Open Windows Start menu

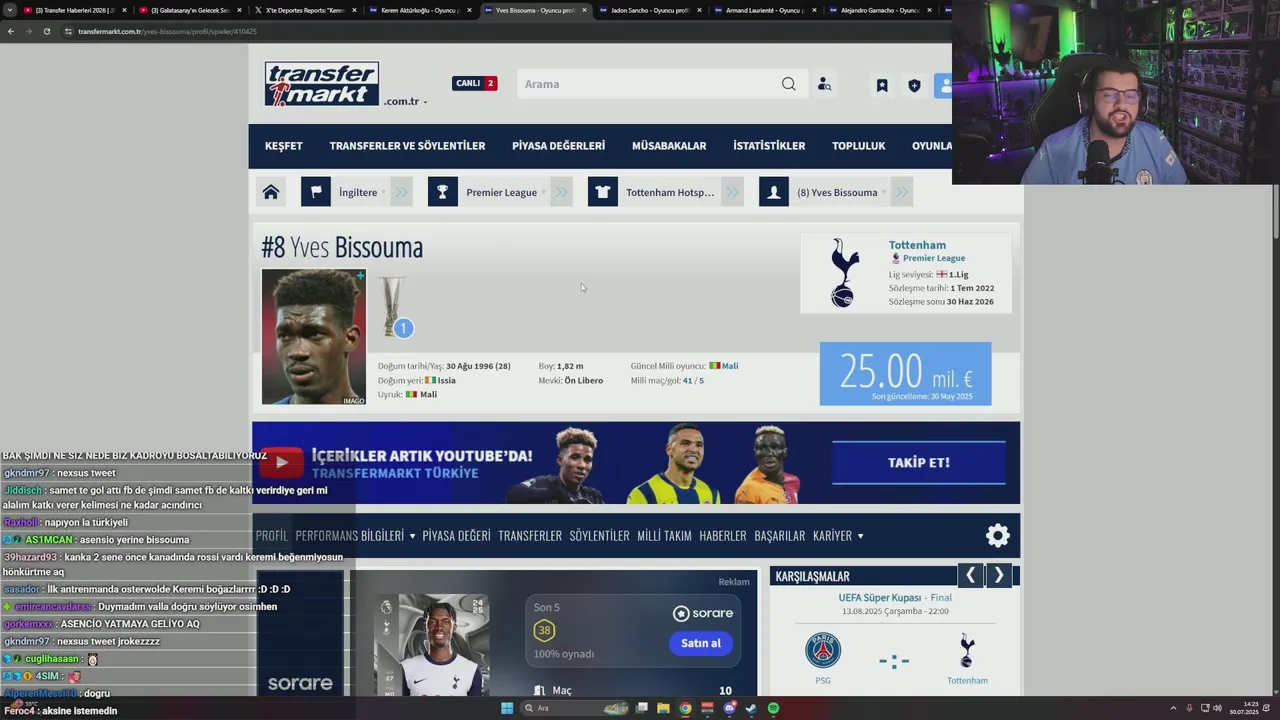(507, 708)
